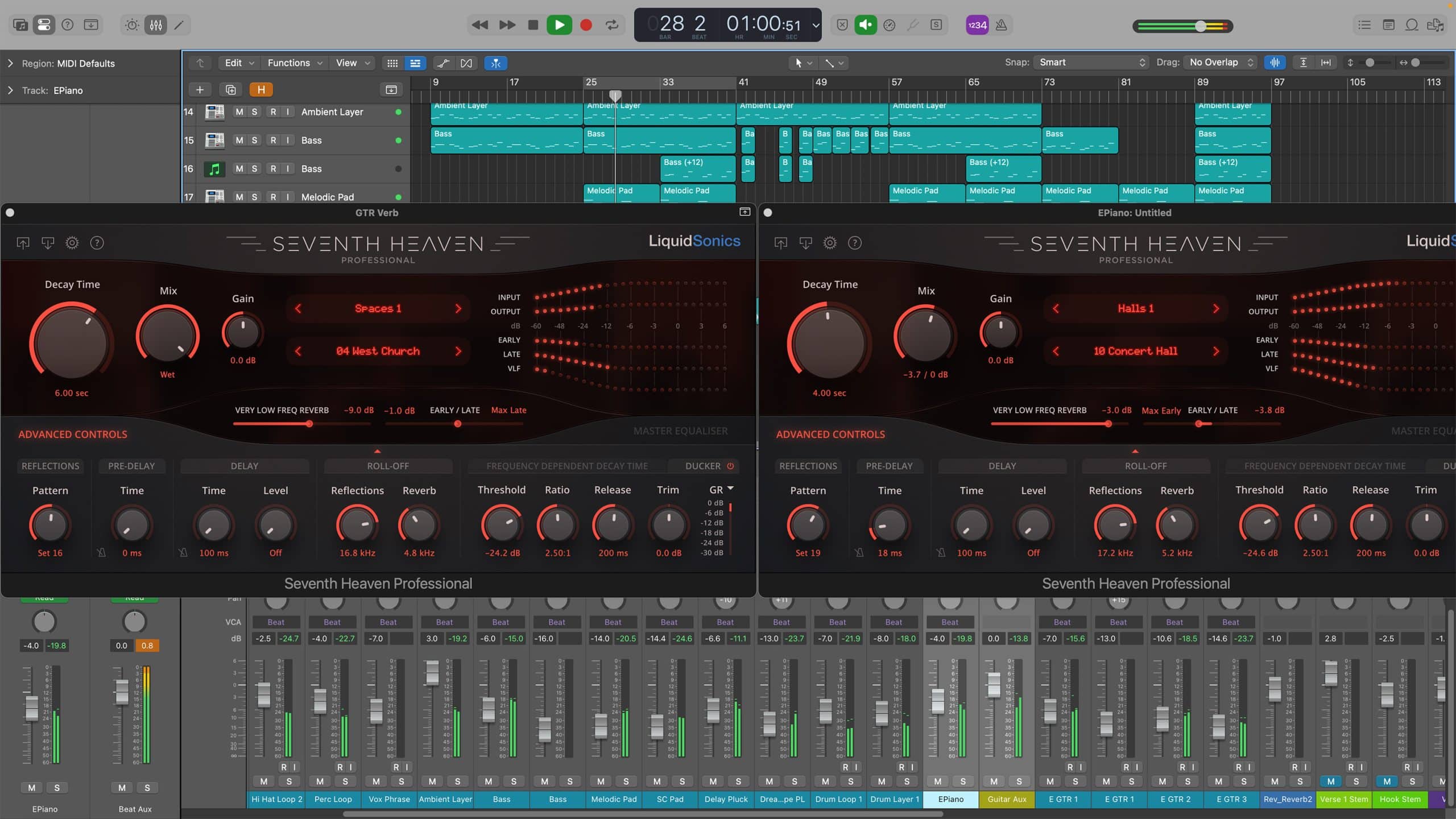Viewport: 1456px width, 819px height.
Task: Toggle the Ducker power button in GTR Verb
Action: point(730,466)
